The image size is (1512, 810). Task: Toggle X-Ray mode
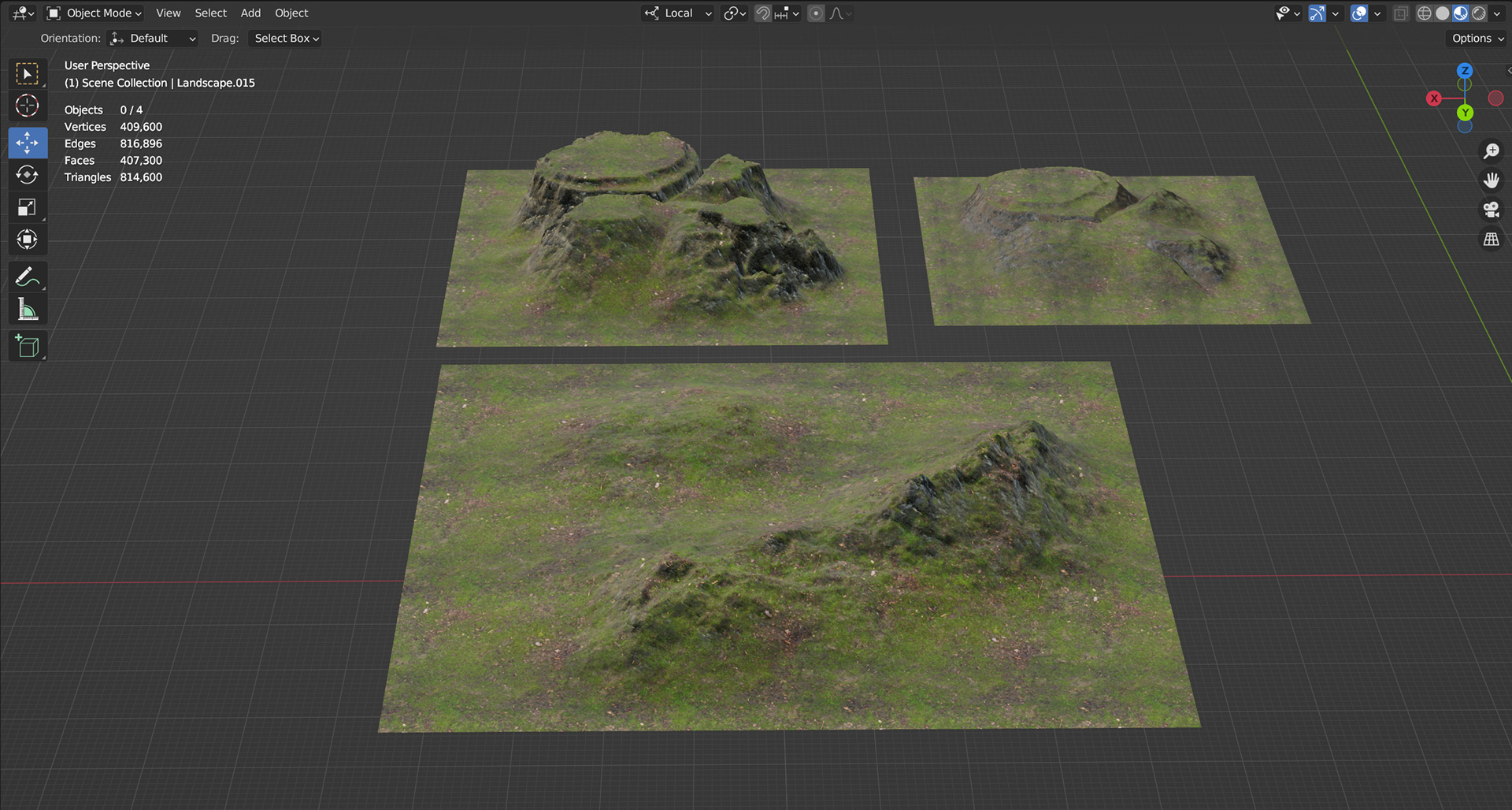point(1400,13)
